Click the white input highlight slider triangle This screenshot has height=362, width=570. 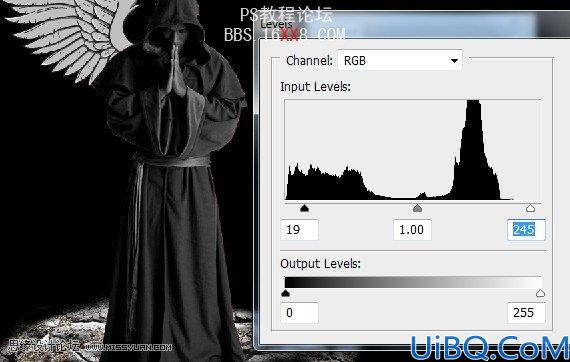[x=530, y=208]
